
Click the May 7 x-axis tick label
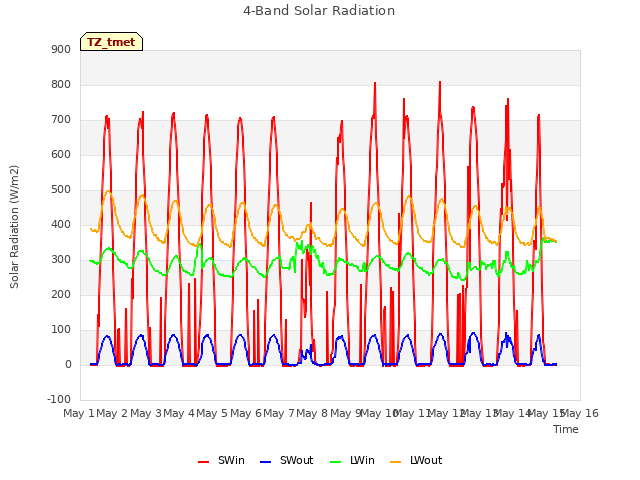(279, 413)
